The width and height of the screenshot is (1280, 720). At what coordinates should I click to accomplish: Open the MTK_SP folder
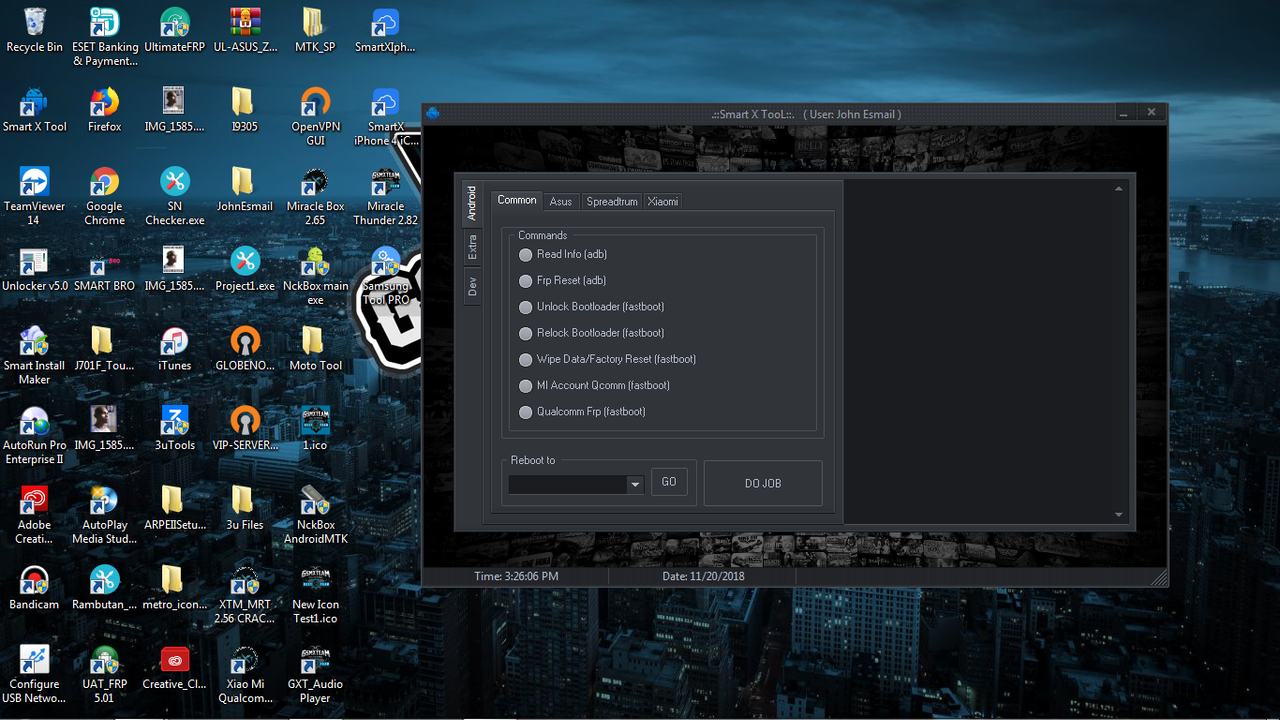tap(315, 30)
